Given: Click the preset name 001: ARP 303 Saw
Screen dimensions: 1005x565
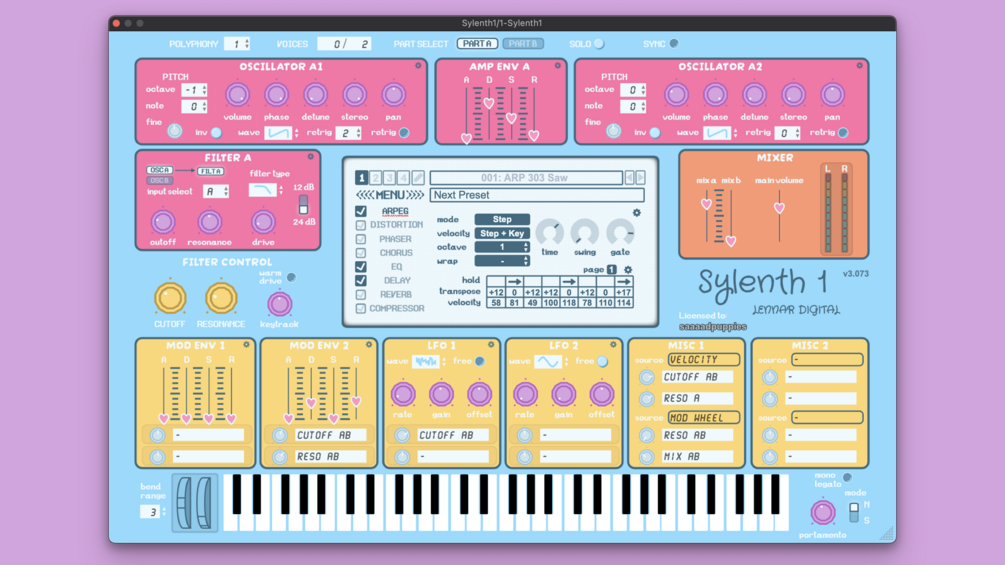Looking at the screenshot, I should (526, 177).
